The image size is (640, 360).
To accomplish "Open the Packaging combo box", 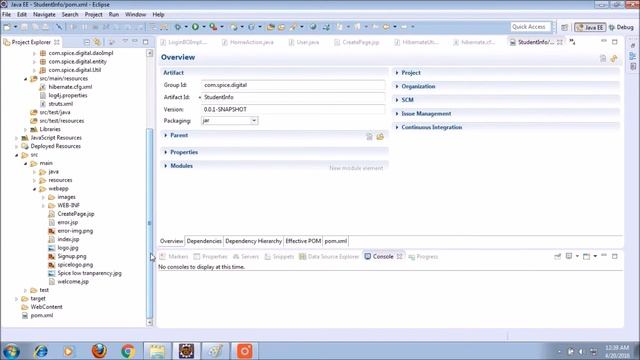I will pos(230,121).
